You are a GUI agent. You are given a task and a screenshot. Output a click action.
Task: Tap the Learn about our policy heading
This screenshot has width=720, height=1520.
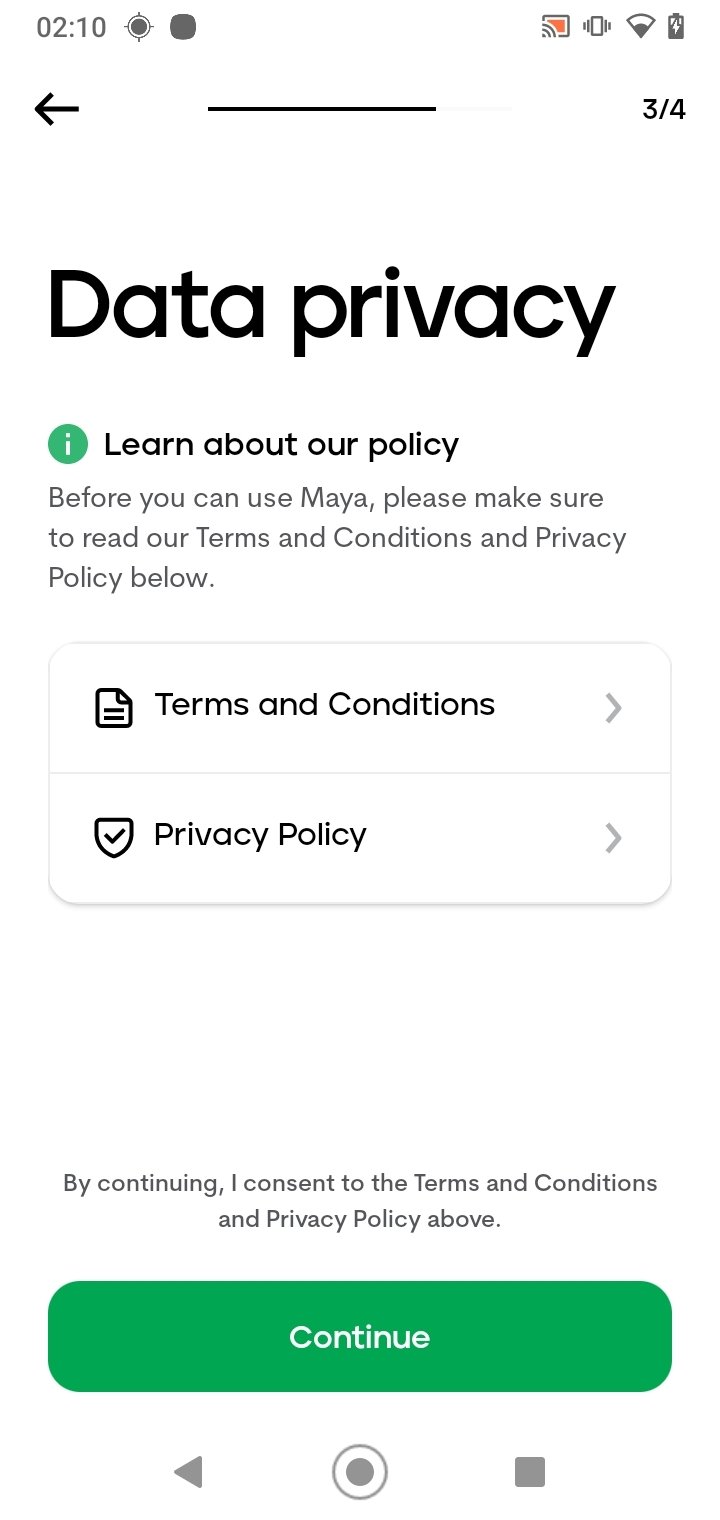[x=281, y=445]
